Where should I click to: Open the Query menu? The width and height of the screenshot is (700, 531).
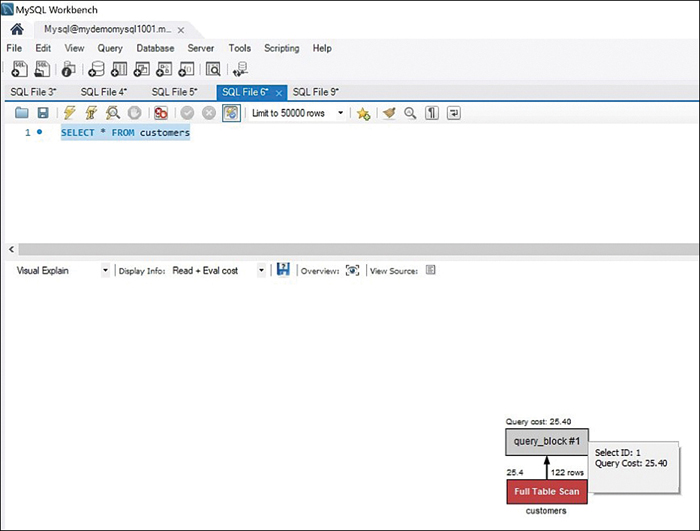point(110,48)
